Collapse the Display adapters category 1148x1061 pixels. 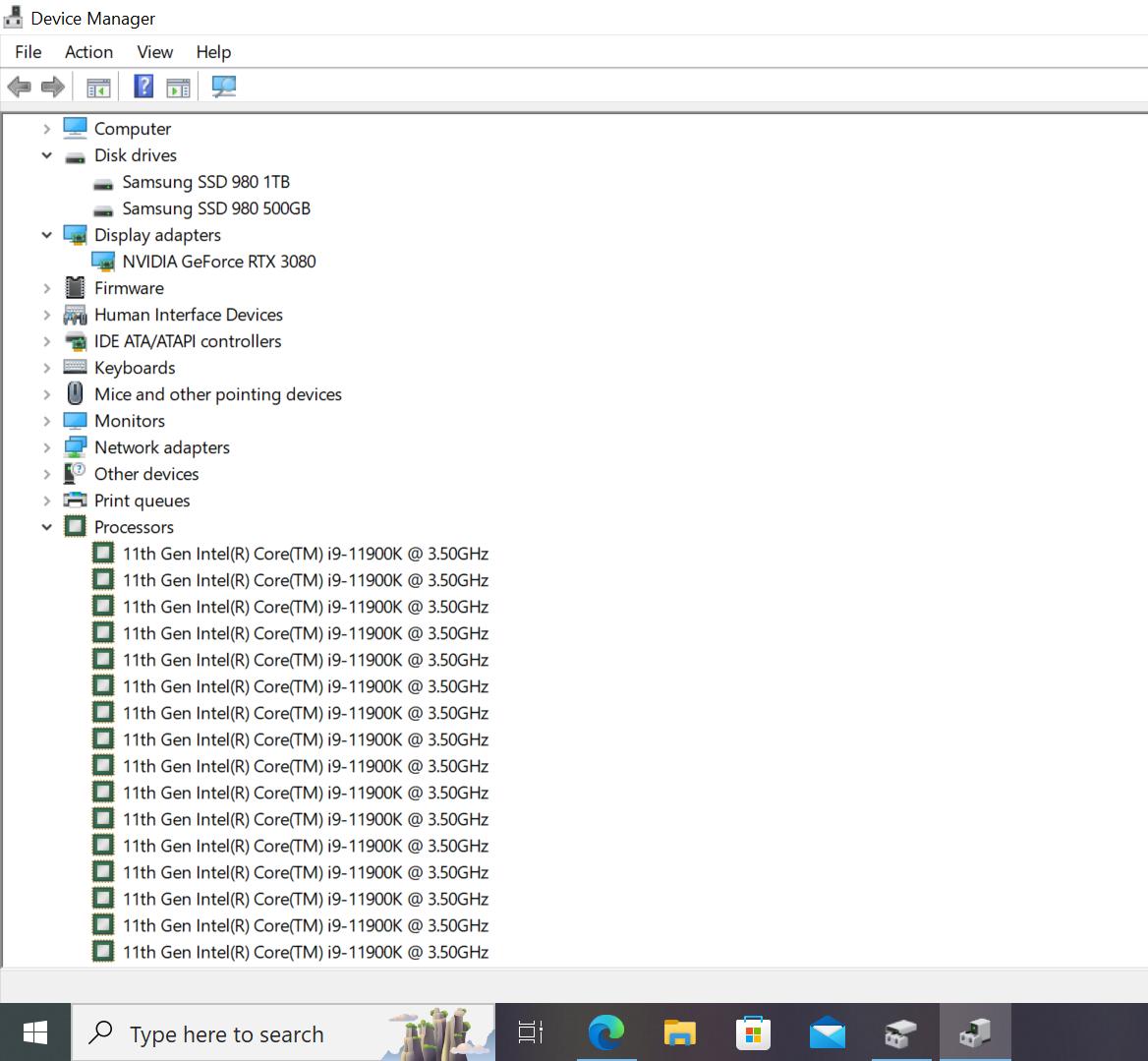(47, 235)
